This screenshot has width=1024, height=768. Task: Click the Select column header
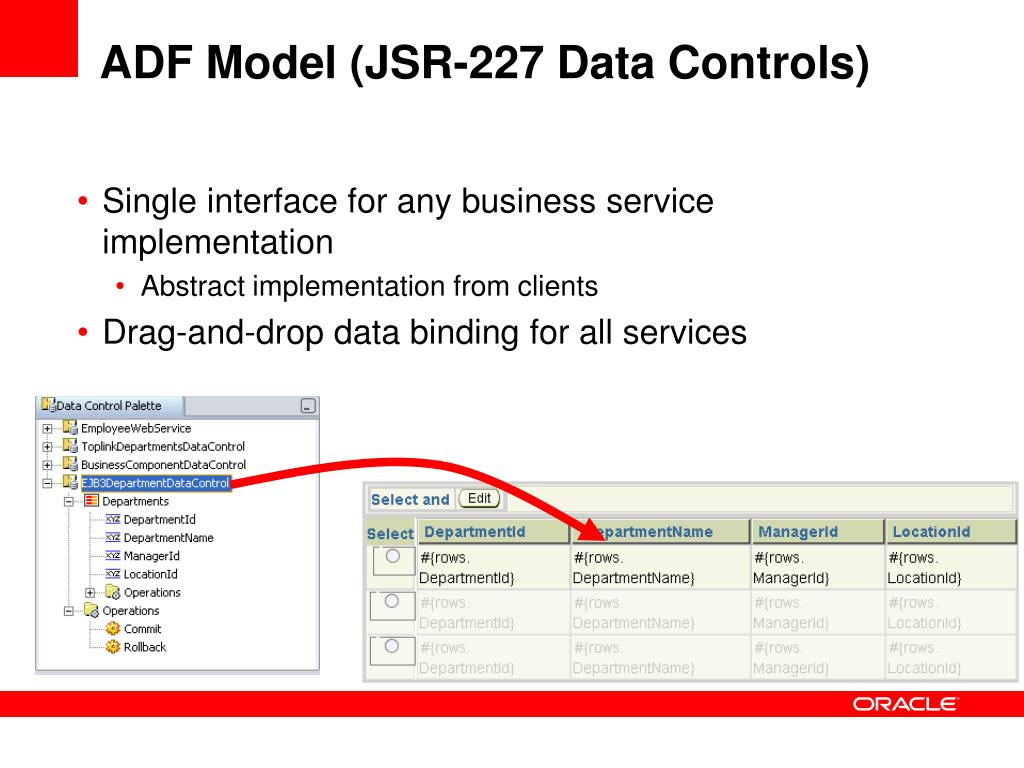pyautogui.click(x=390, y=534)
